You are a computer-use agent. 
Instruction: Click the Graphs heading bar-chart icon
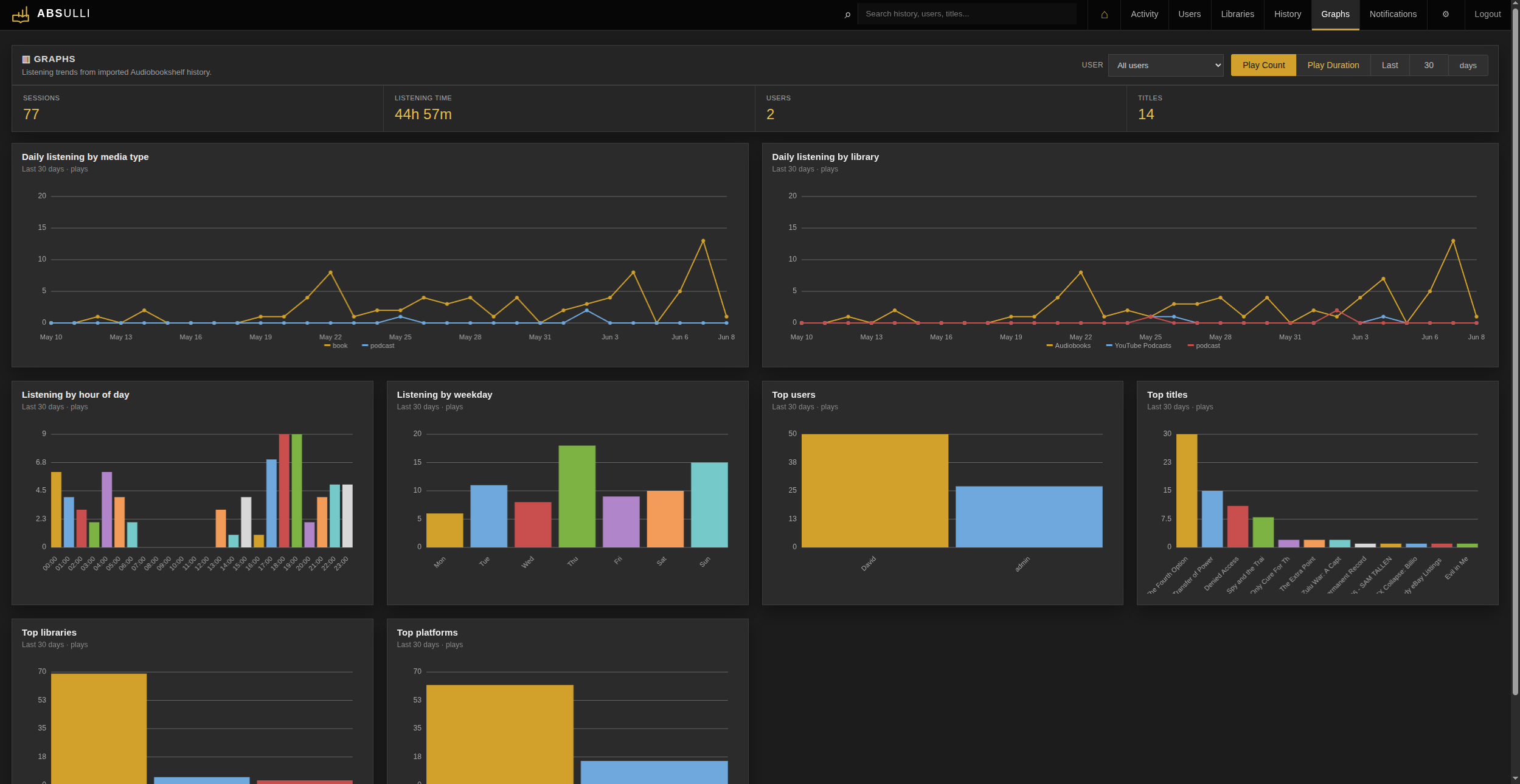(26, 60)
